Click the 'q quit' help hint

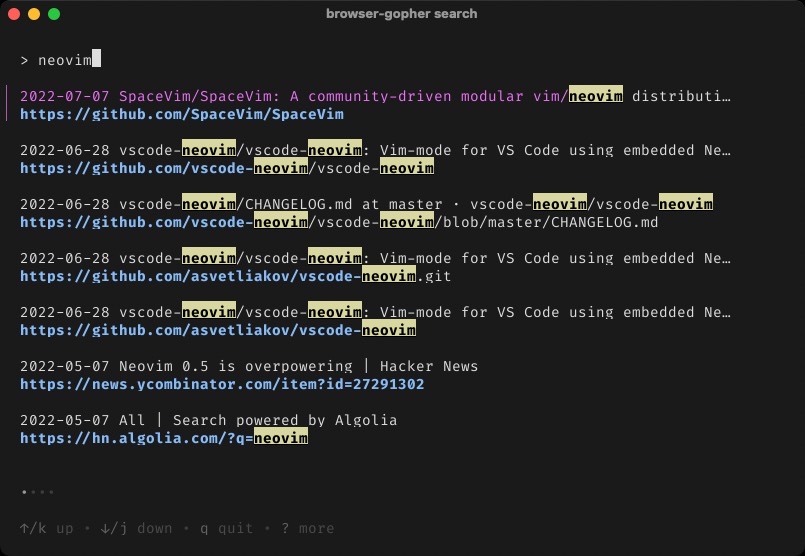(226, 528)
